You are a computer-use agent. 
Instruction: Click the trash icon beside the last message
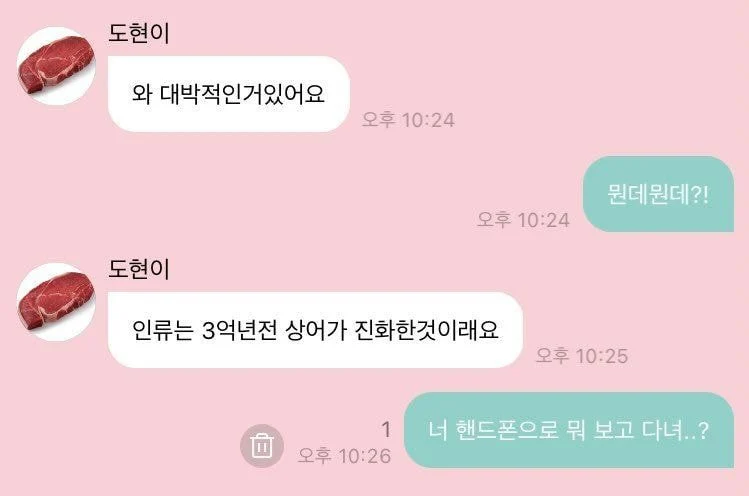click(262, 445)
